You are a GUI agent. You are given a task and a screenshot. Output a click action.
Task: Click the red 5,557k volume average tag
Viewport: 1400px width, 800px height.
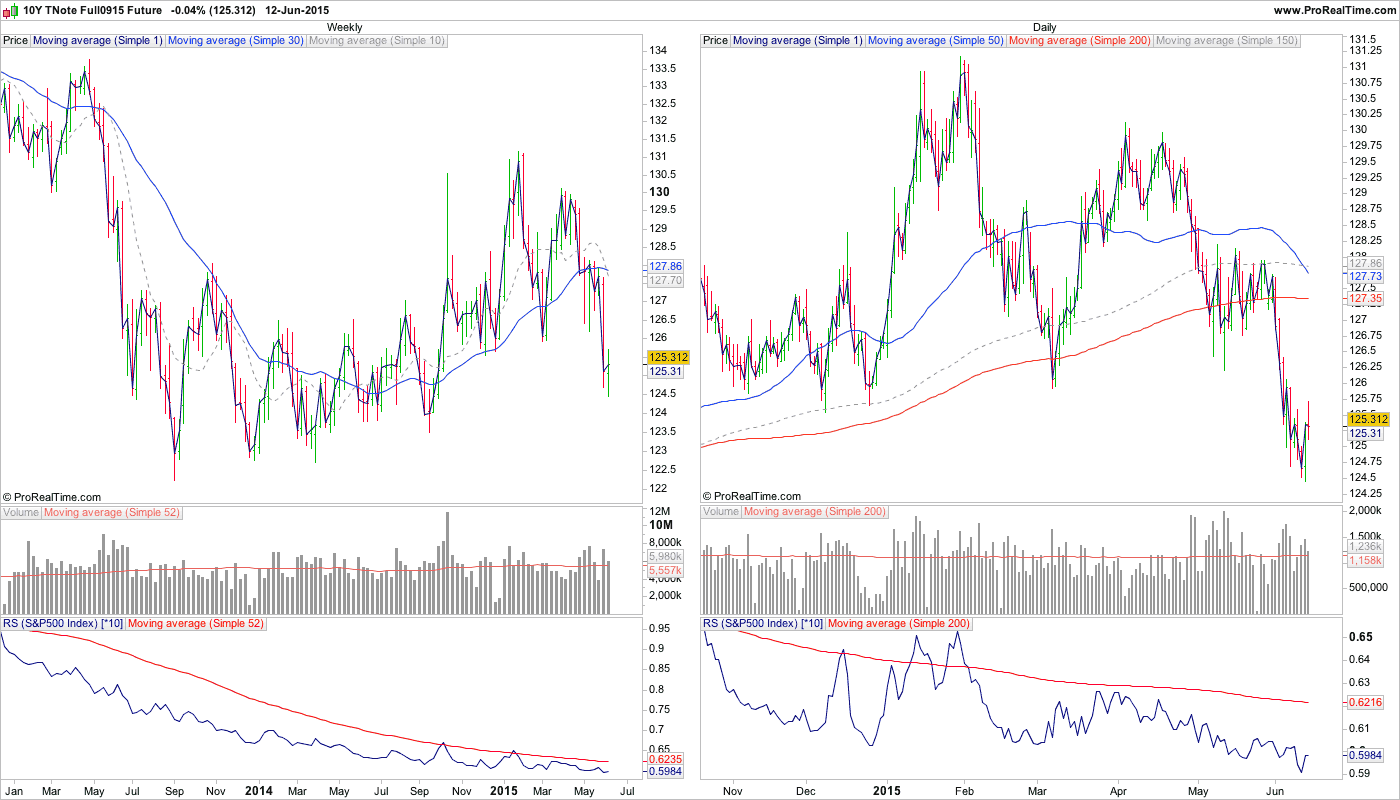coord(665,570)
